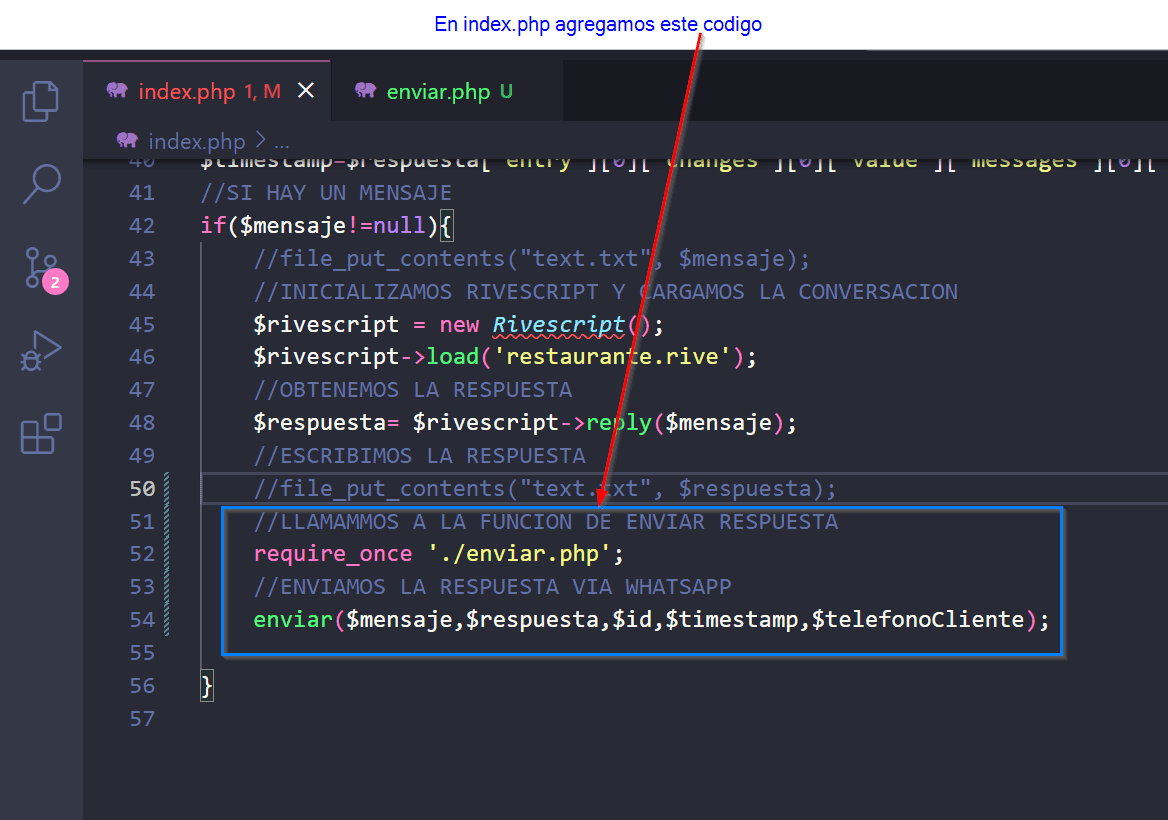Open the Source Control sidebar icon

(x=41, y=268)
